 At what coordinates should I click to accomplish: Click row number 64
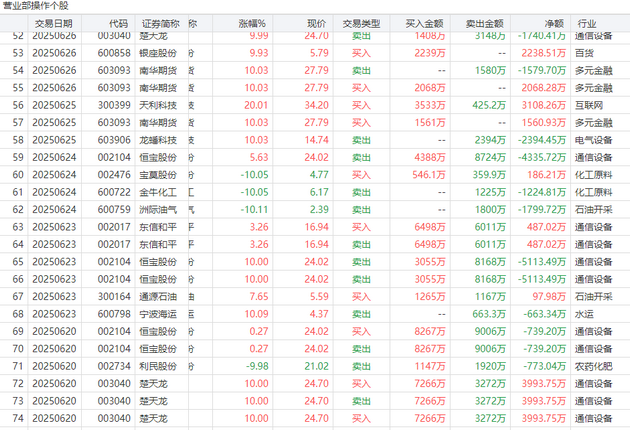18,244
